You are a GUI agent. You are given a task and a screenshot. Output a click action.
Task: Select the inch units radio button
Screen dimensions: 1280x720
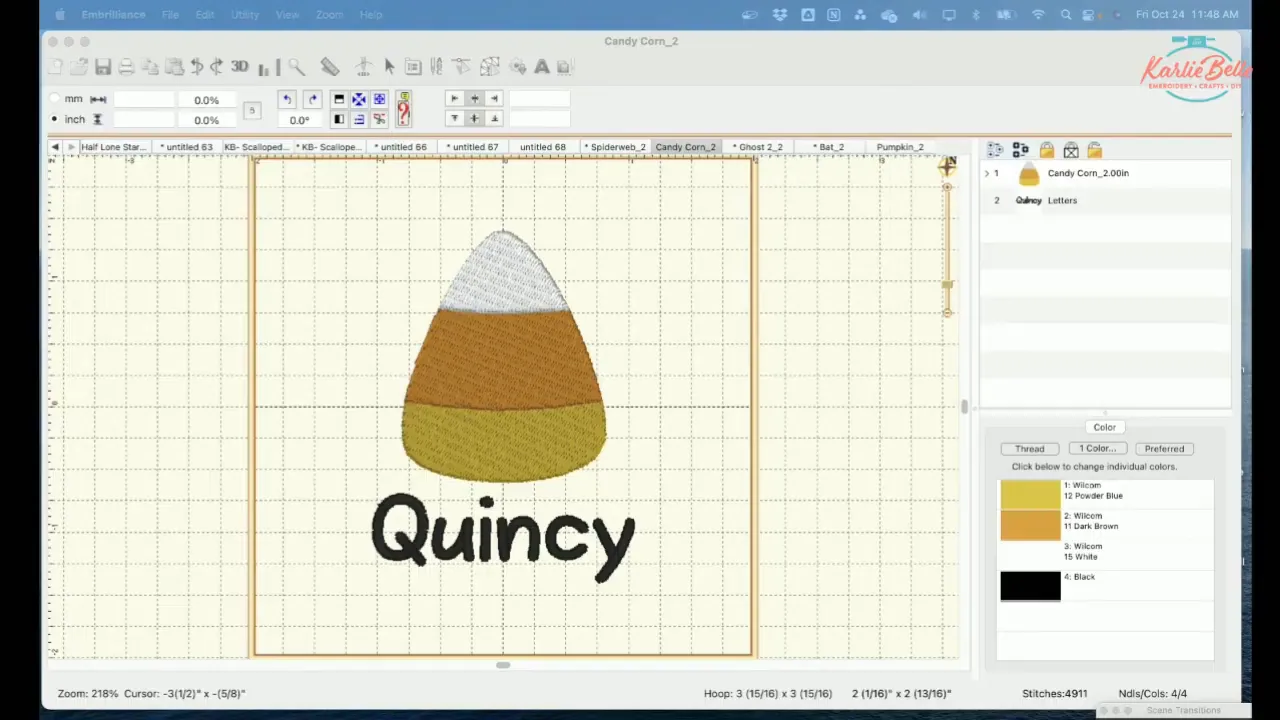pos(54,119)
